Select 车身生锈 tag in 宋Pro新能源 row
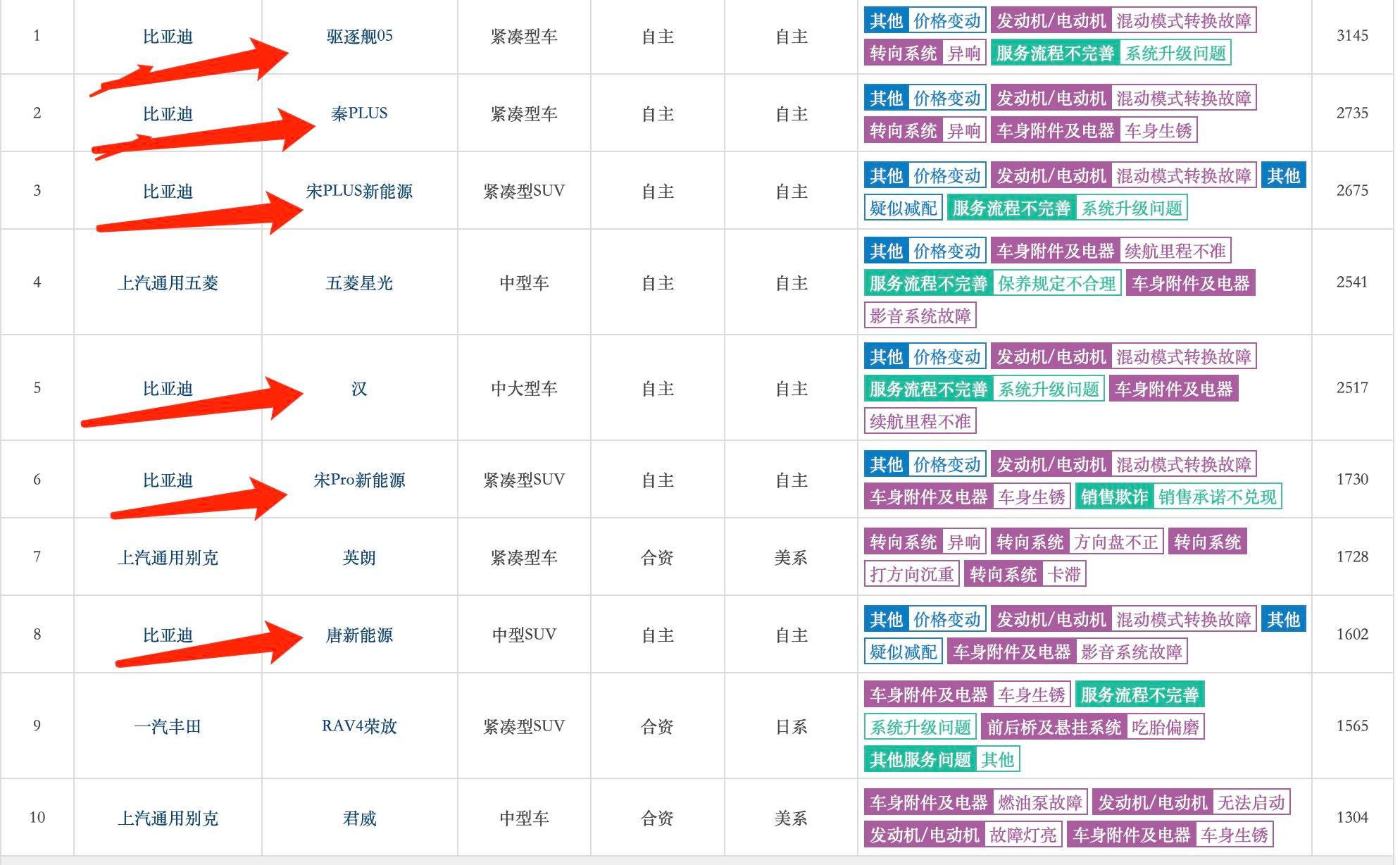The image size is (1400, 865). coord(1032,497)
